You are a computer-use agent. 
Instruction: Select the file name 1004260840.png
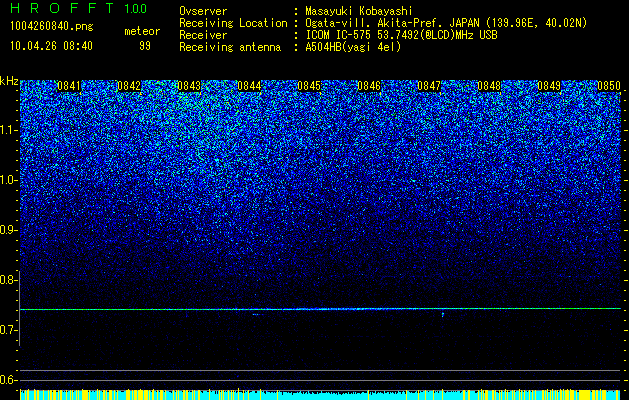pos(52,27)
